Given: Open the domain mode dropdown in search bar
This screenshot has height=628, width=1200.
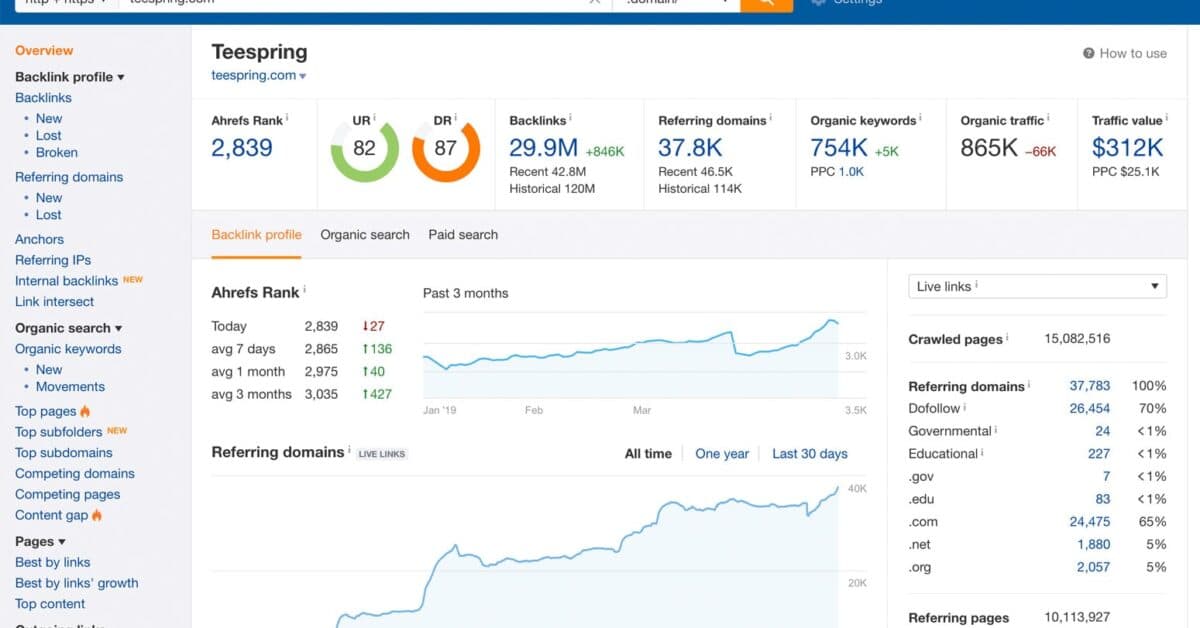Looking at the screenshot, I should tap(676, 4).
